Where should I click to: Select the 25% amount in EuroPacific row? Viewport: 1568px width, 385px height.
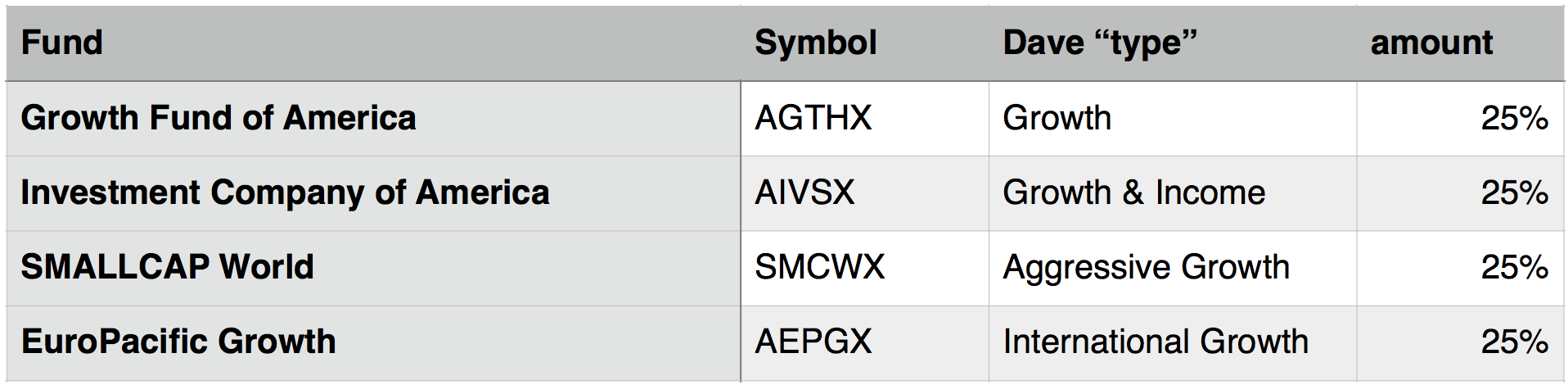(1460, 343)
